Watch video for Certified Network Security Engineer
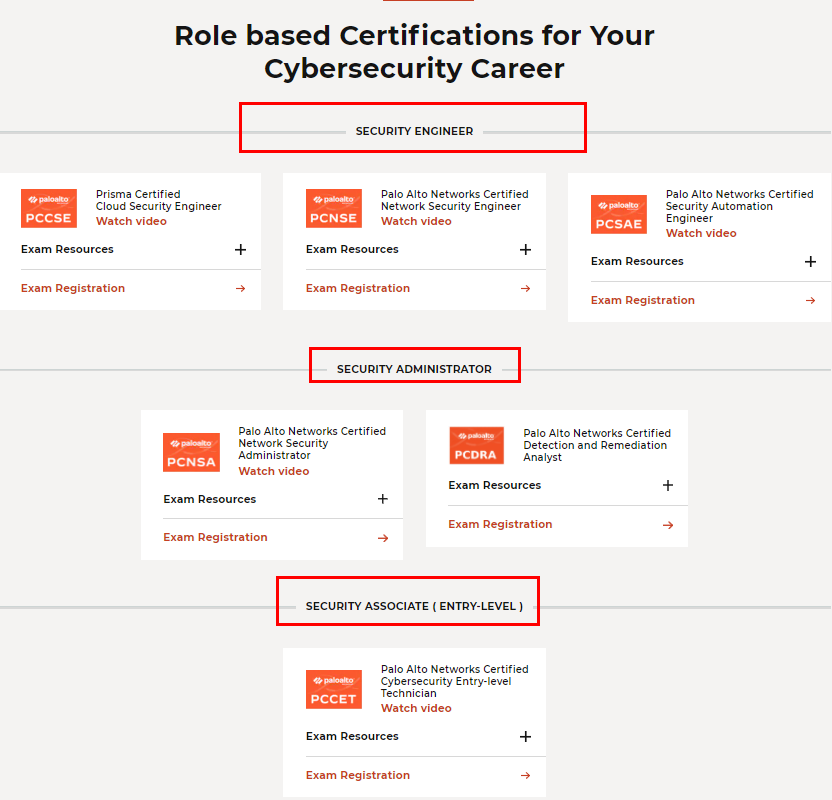Screen dimensions: 832x800 (x=416, y=221)
